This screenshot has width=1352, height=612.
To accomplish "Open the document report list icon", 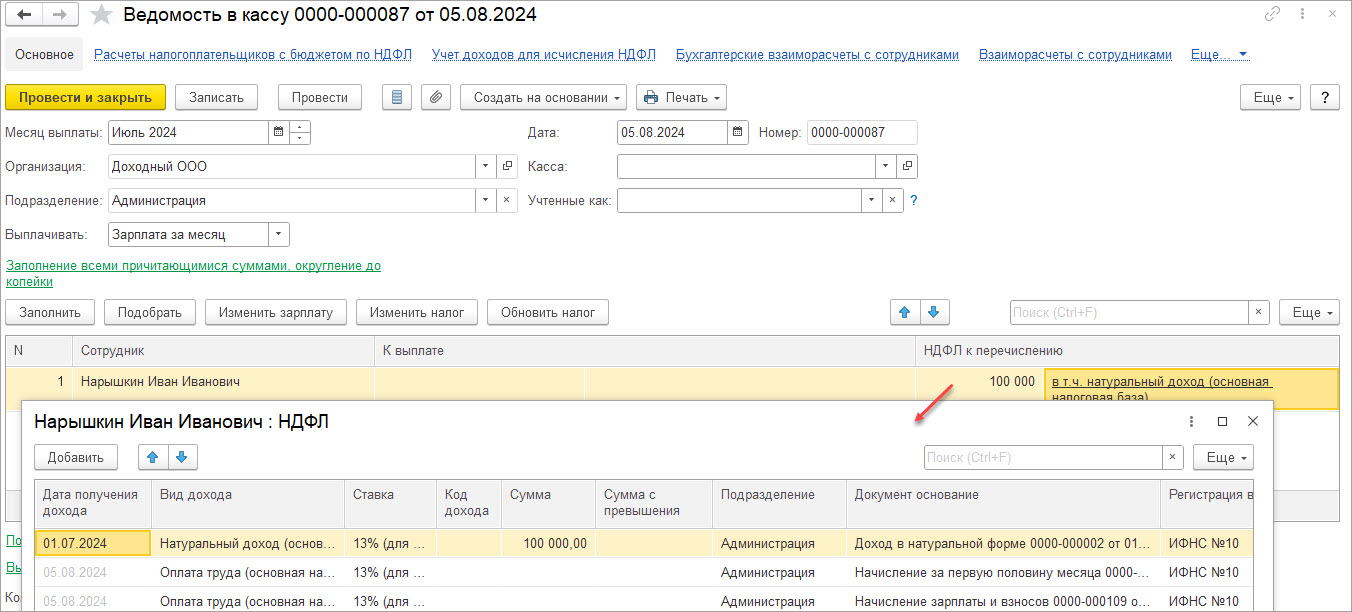I will click(x=397, y=97).
